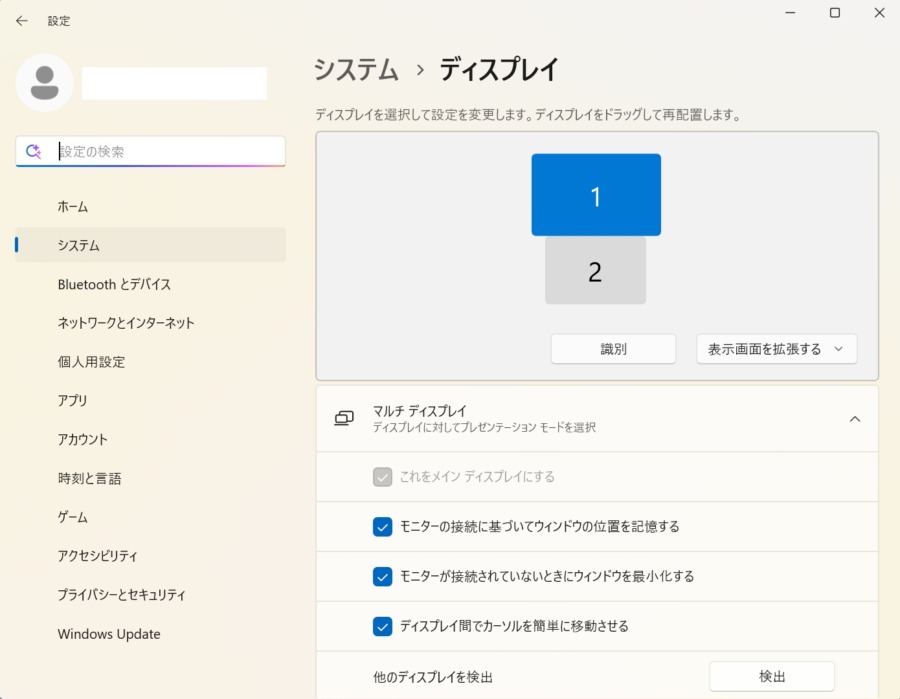This screenshot has width=900, height=699.
Task: Minimize the 設定 window
Action: pyautogui.click(x=790, y=13)
